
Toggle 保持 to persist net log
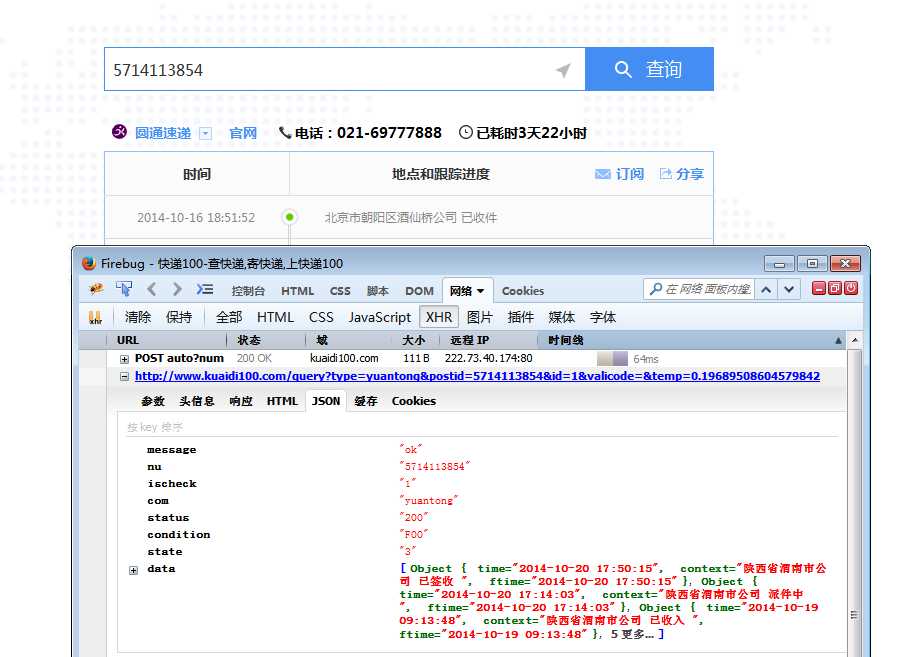(179, 317)
